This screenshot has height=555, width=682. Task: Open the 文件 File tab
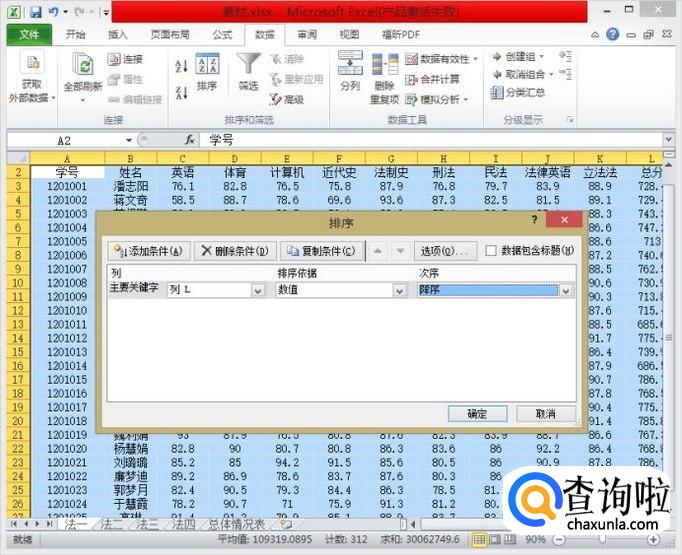[x=29, y=34]
